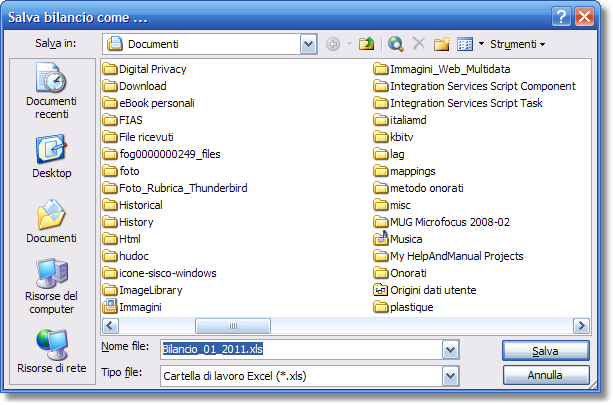Select the fog0000000249_files folder
Viewport: 613px width, 405px height.
(x=162, y=154)
